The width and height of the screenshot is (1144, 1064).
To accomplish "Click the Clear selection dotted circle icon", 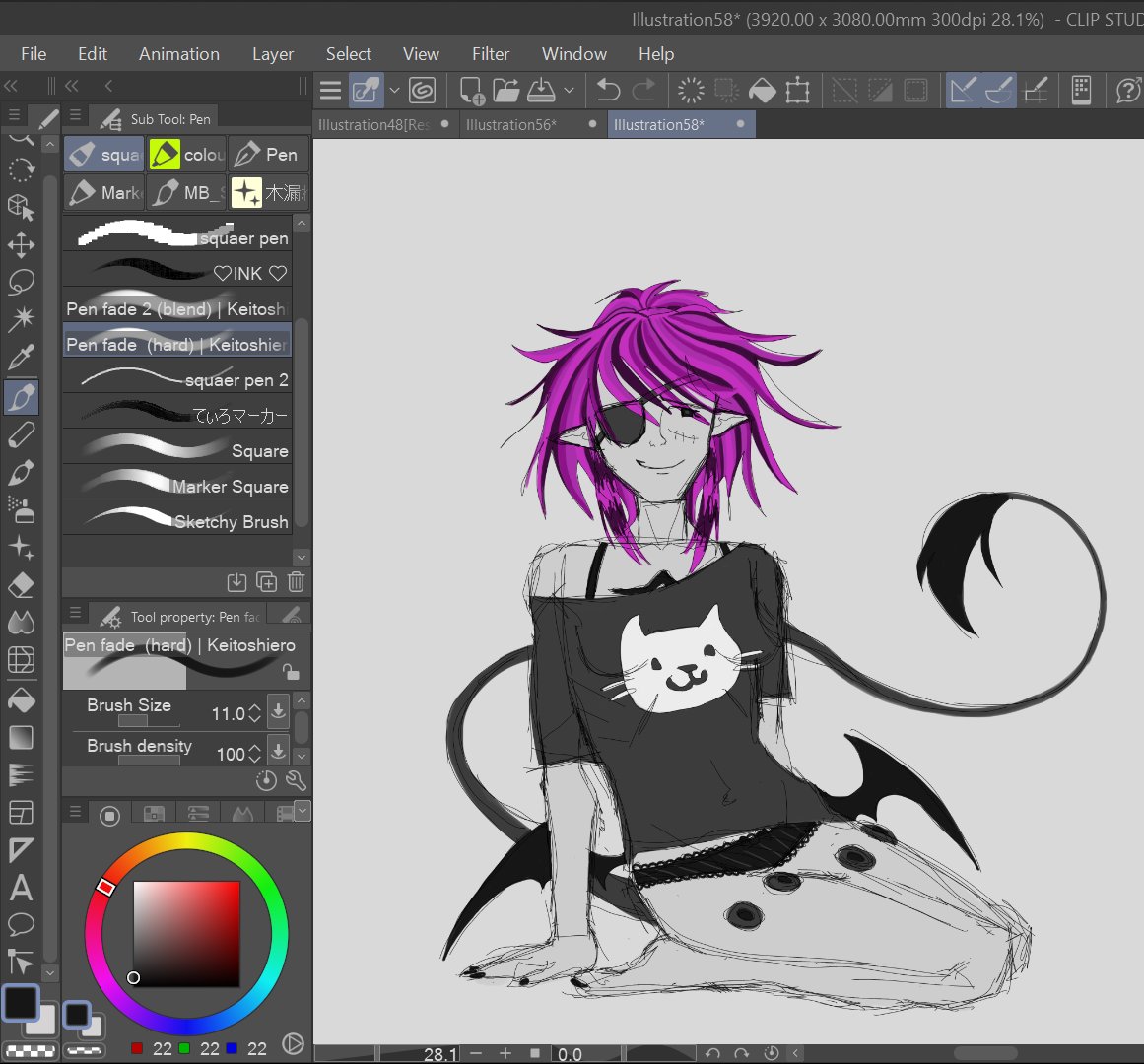I will [x=690, y=91].
